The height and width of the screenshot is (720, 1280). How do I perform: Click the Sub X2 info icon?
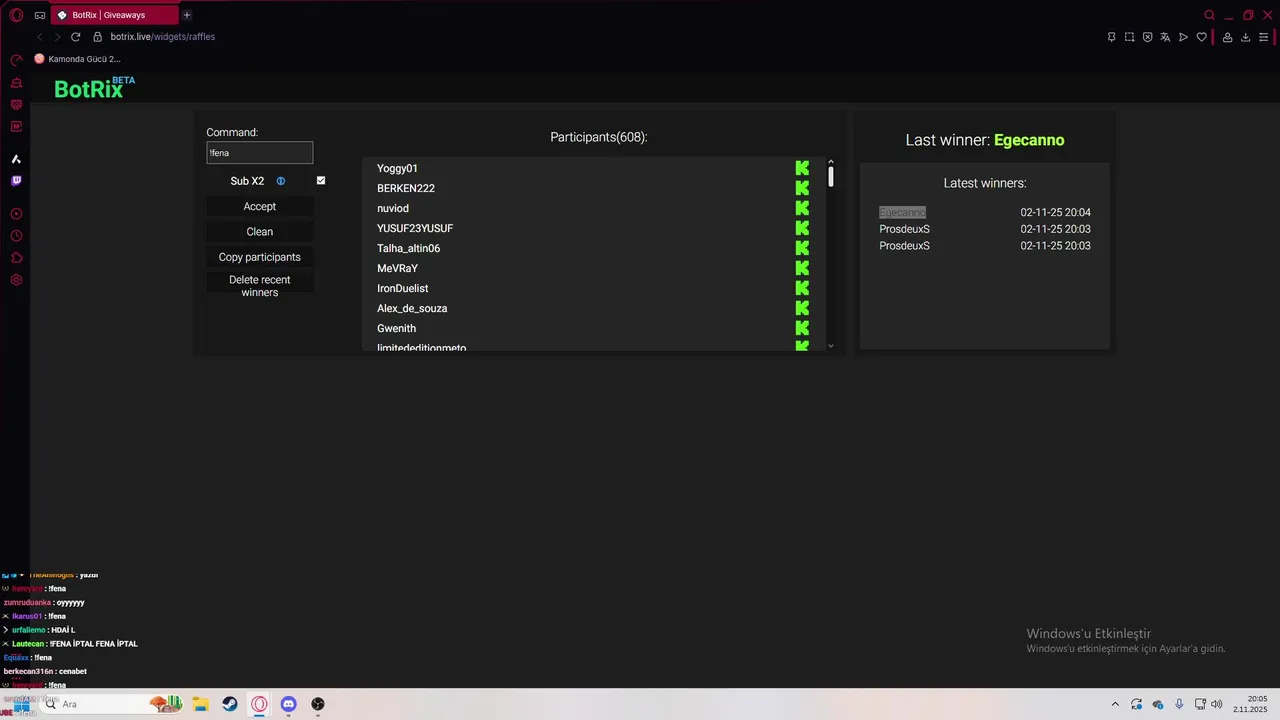pos(281,181)
